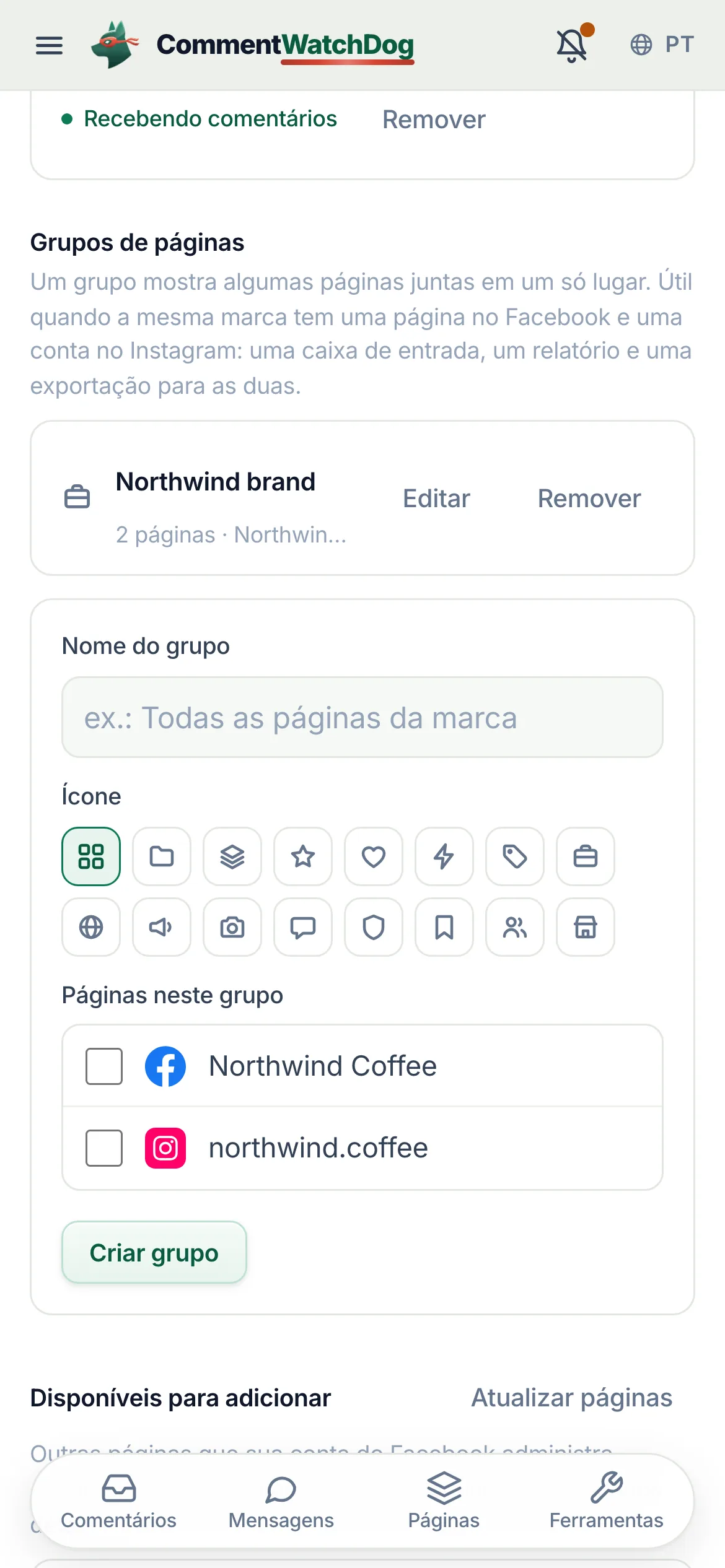
Task: Select the megaphone group icon
Action: [x=162, y=927]
